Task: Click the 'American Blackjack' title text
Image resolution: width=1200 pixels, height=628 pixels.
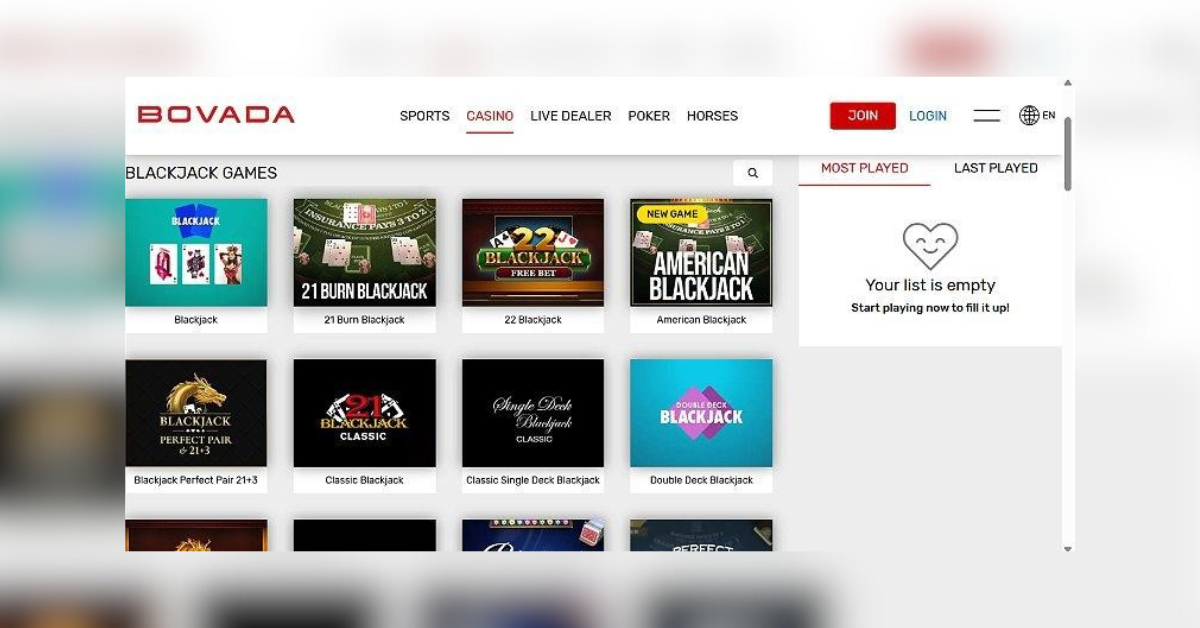Action: [x=701, y=320]
